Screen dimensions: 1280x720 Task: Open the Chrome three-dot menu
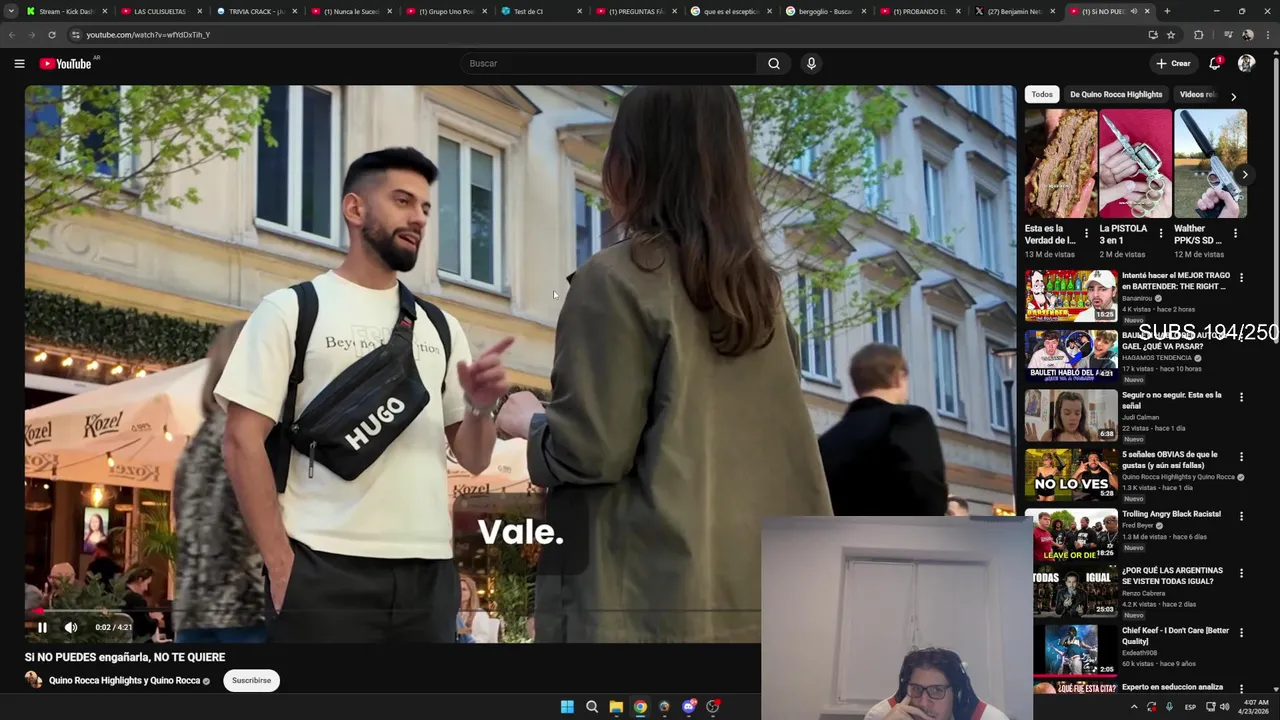[1268, 35]
